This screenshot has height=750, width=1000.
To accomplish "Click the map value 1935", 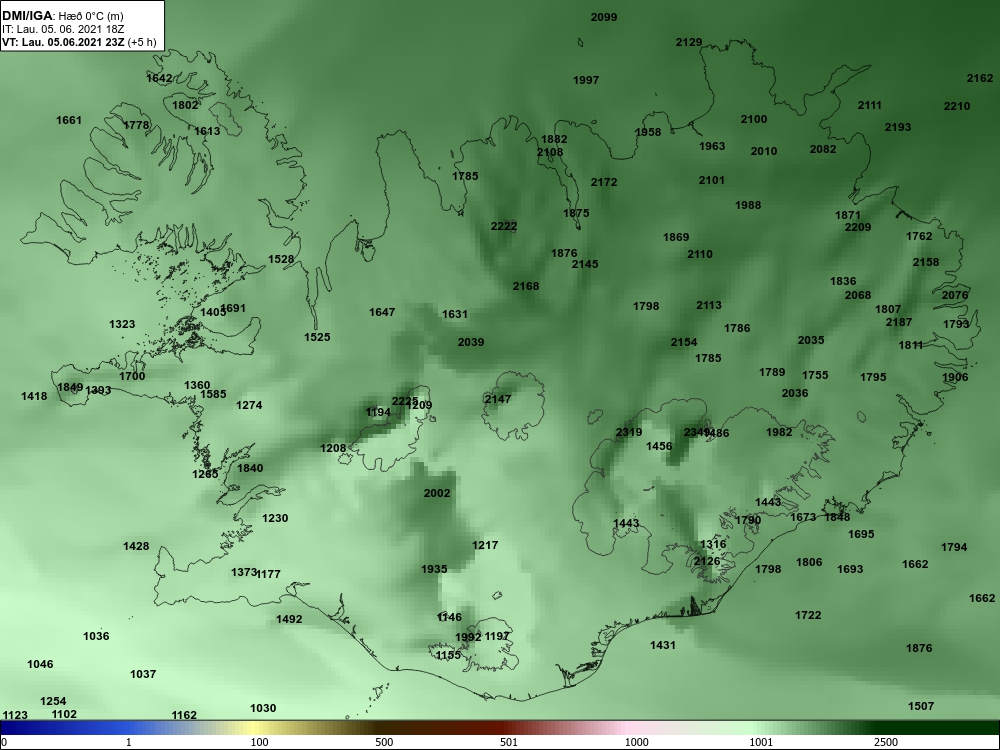I will pos(434,569).
